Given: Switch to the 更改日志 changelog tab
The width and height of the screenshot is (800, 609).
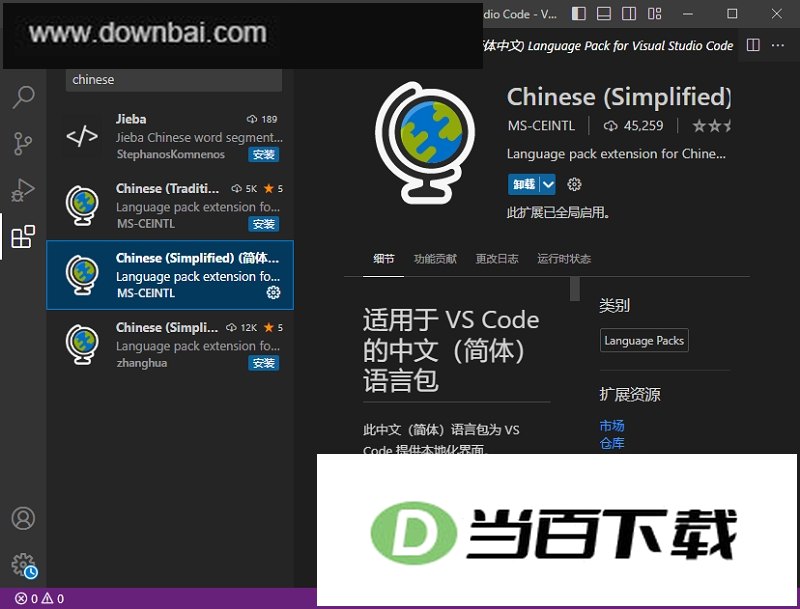Looking at the screenshot, I should pyautogui.click(x=497, y=259).
